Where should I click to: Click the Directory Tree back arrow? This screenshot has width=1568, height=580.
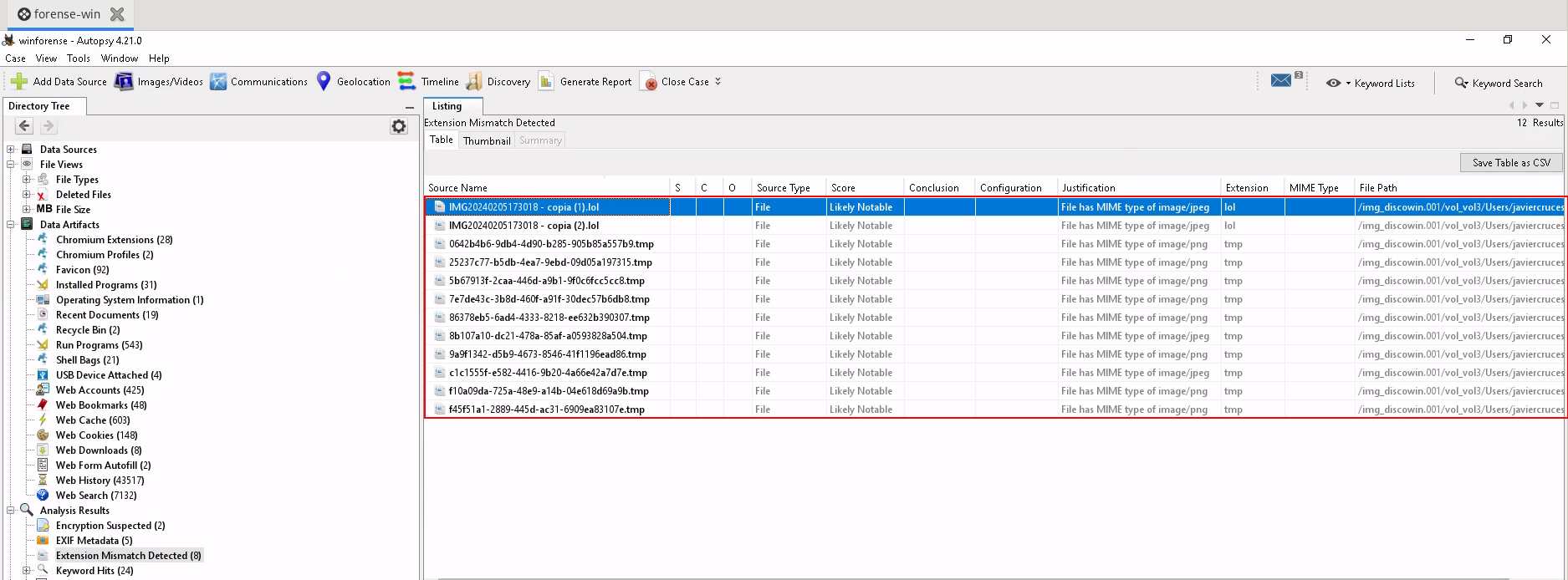[24, 126]
